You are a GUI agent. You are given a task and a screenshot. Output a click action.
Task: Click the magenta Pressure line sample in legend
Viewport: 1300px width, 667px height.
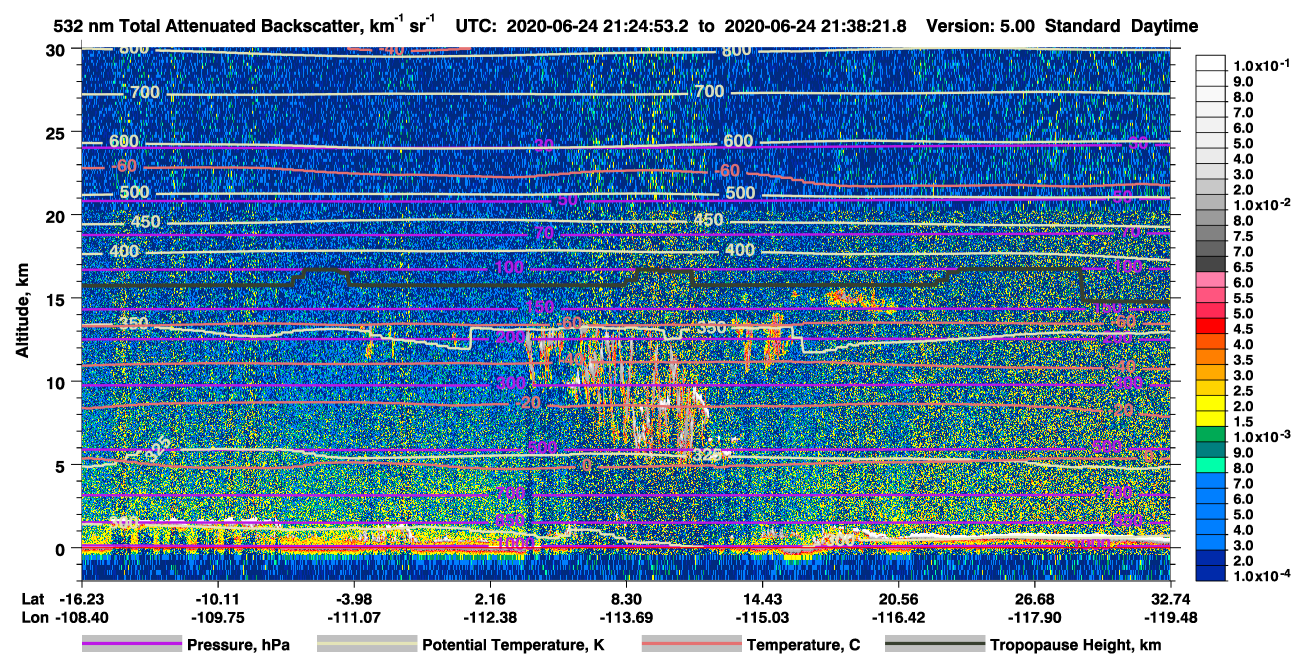pyautogui.click(x=131, y=645)
